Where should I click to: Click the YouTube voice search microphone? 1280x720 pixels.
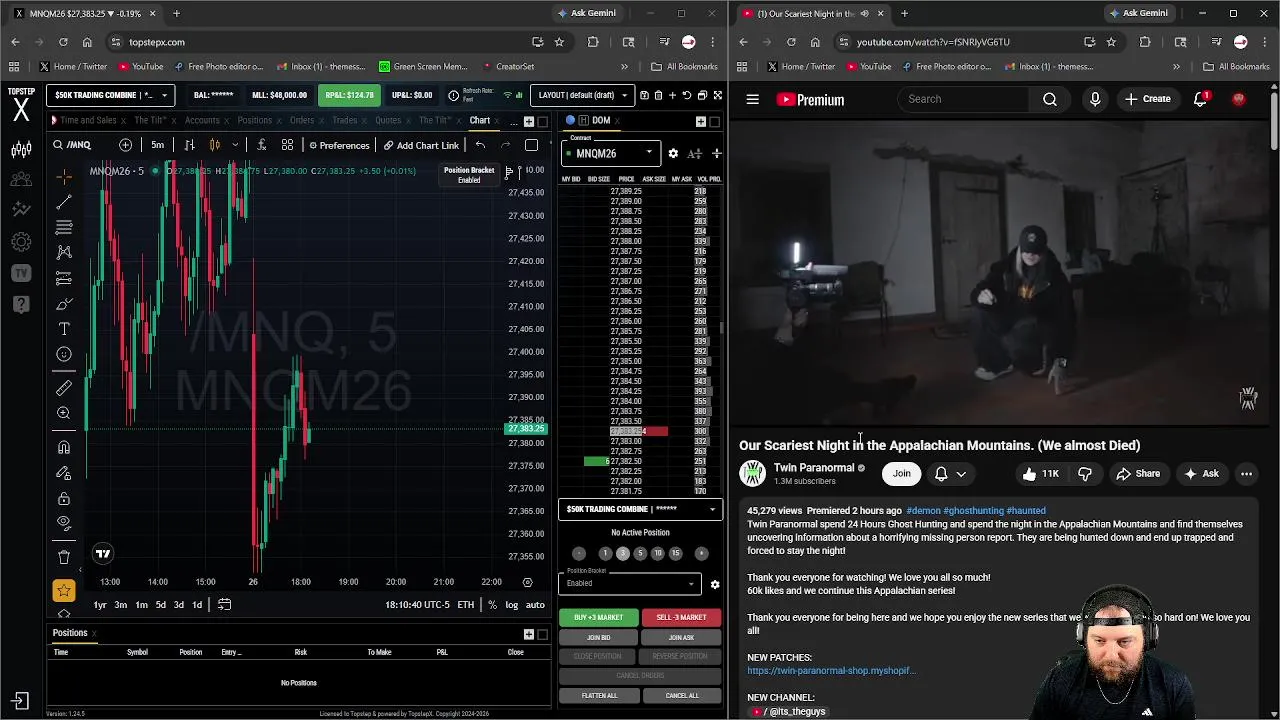coord(1095,99)
